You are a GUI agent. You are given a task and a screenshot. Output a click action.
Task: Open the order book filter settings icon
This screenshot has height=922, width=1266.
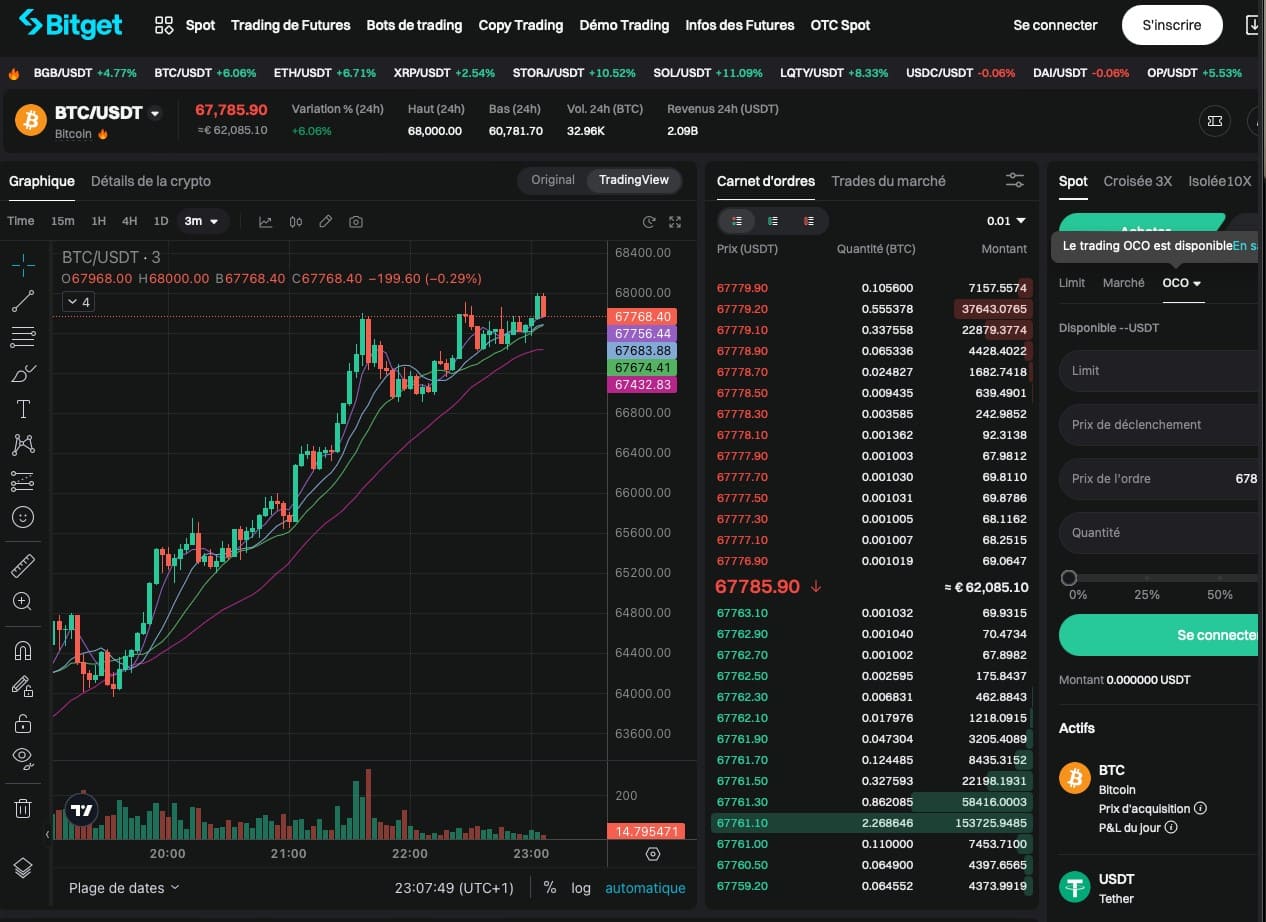[1014, 180]
